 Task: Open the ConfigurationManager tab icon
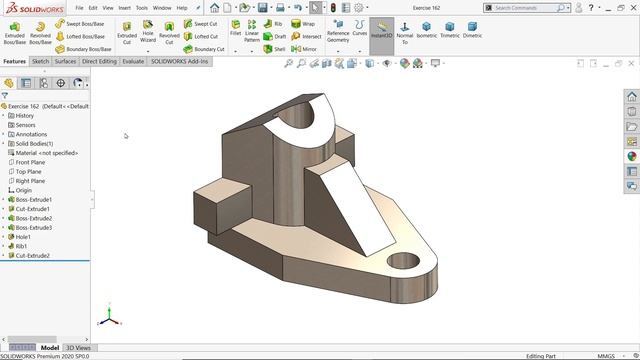pos(43,83)
